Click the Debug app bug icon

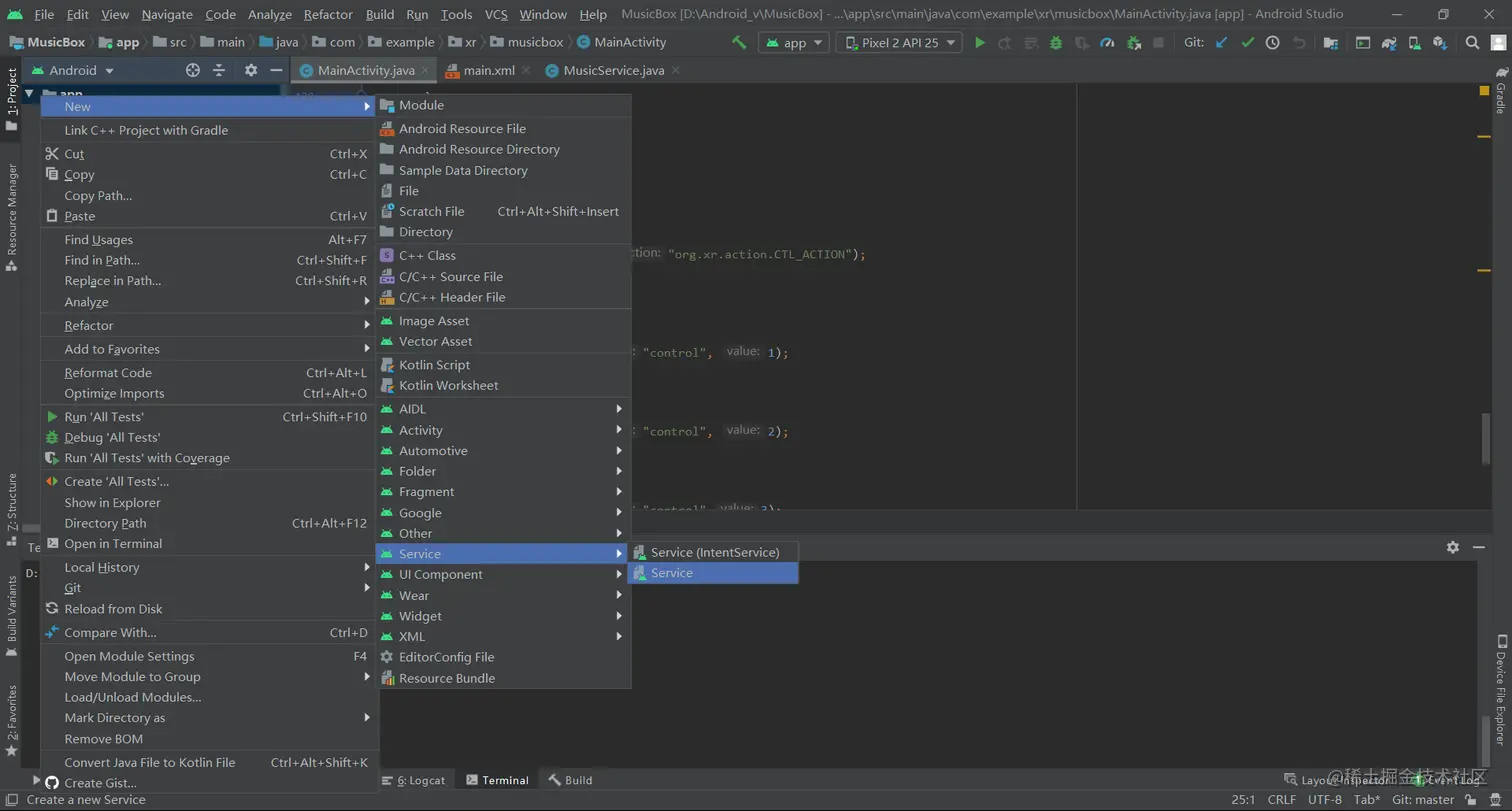pyautogui.click(x=1055, y=43)
